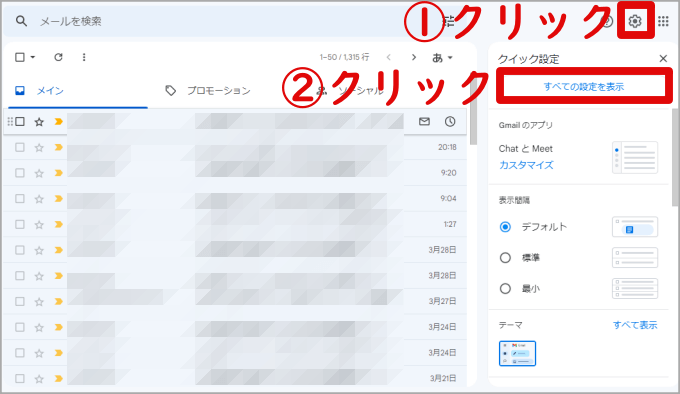Star the email received at 1:27
This screenshot has width=680, height=394.
click(39, 224)
